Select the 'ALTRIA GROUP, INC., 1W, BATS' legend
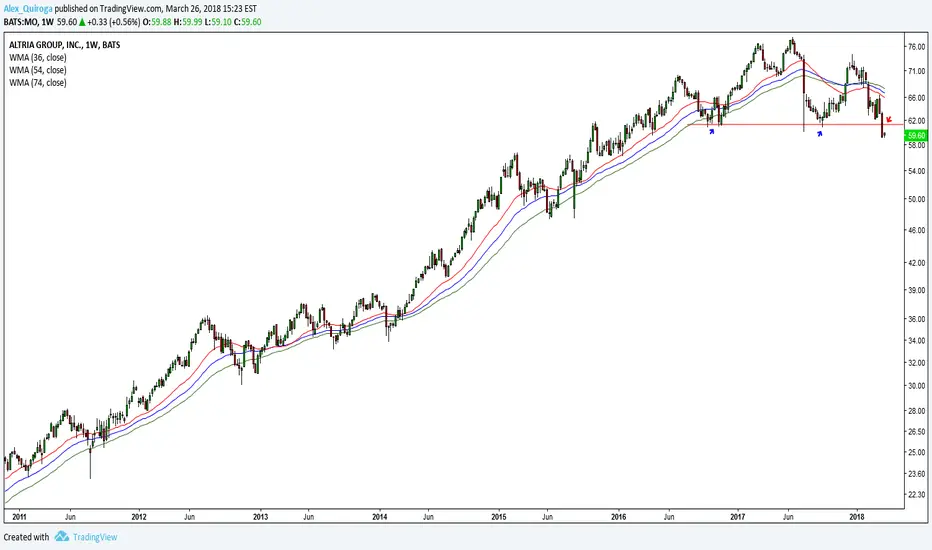932x550 pixels. click(x=64, y=45)
